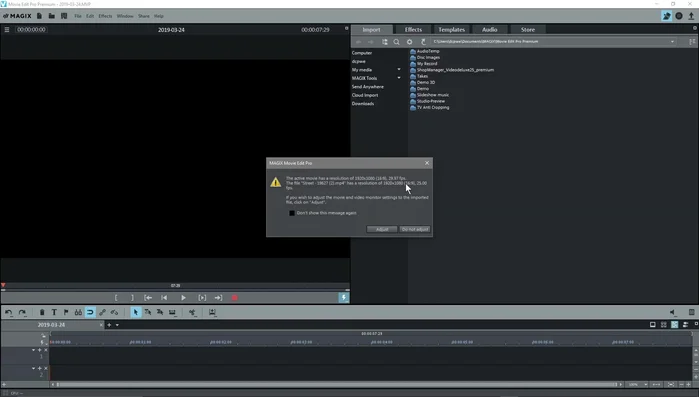Click the Undo arrow
699x397 pixels.
point(8,312)
